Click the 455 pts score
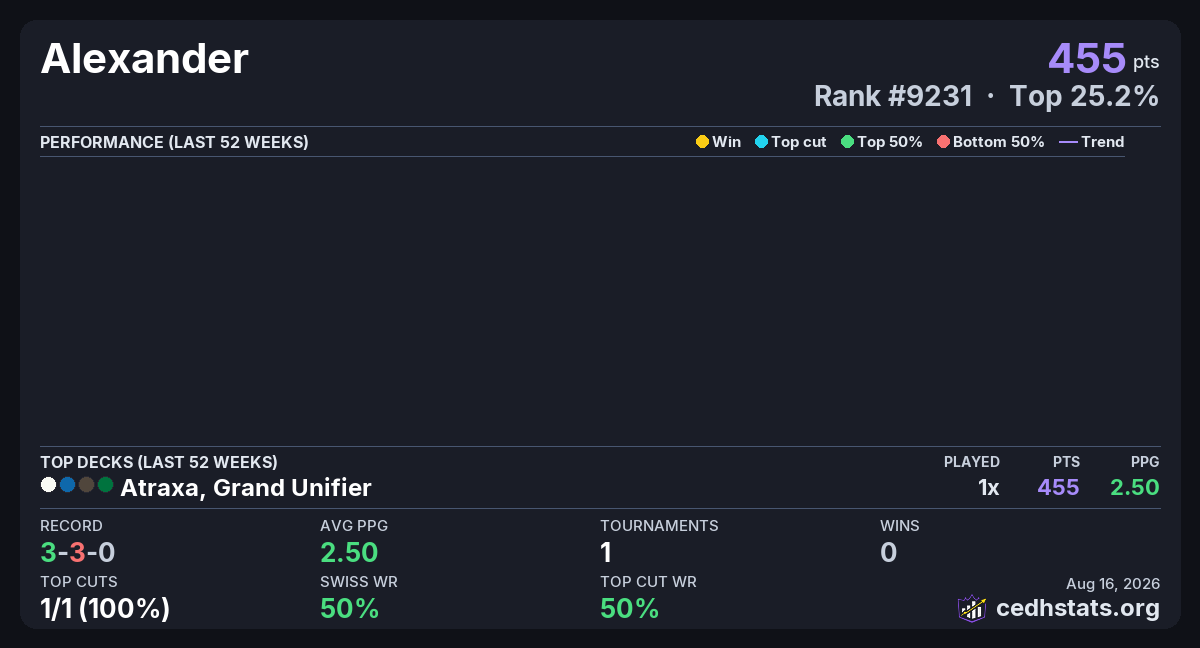The height and width of the screenshot is (648, 1200). [x=1104, y=58]
